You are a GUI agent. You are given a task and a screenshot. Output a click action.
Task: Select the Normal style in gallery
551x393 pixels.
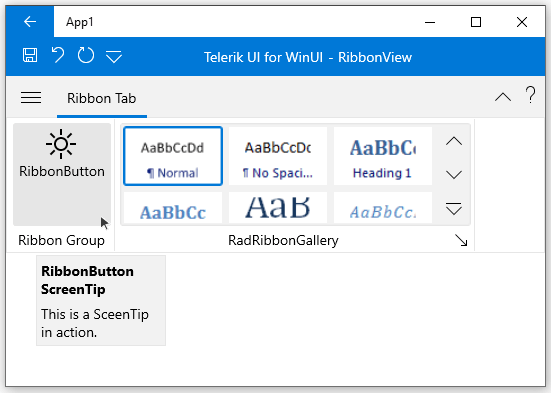tap(173, 156)
